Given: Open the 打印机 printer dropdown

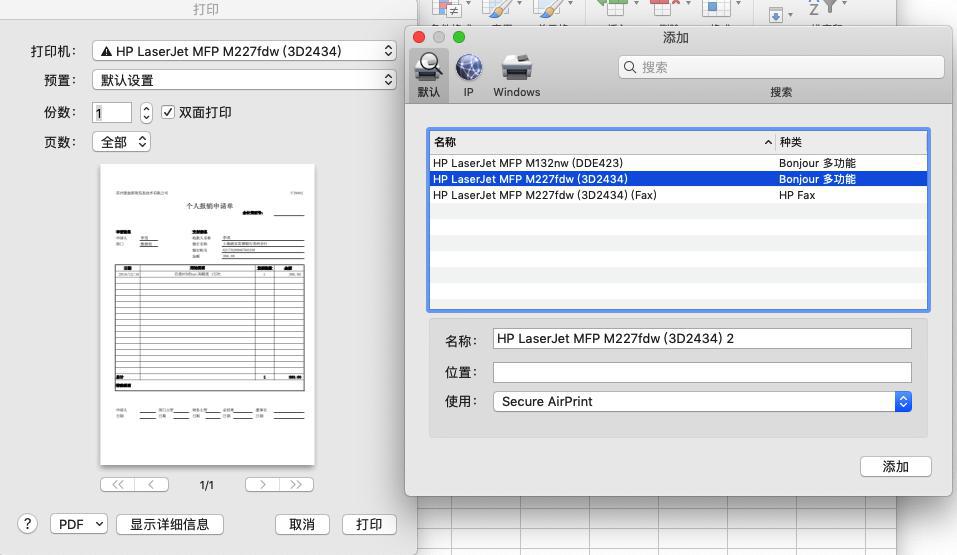Looking at the screenshot, I should pyautogui.click(x=244, y=51).
